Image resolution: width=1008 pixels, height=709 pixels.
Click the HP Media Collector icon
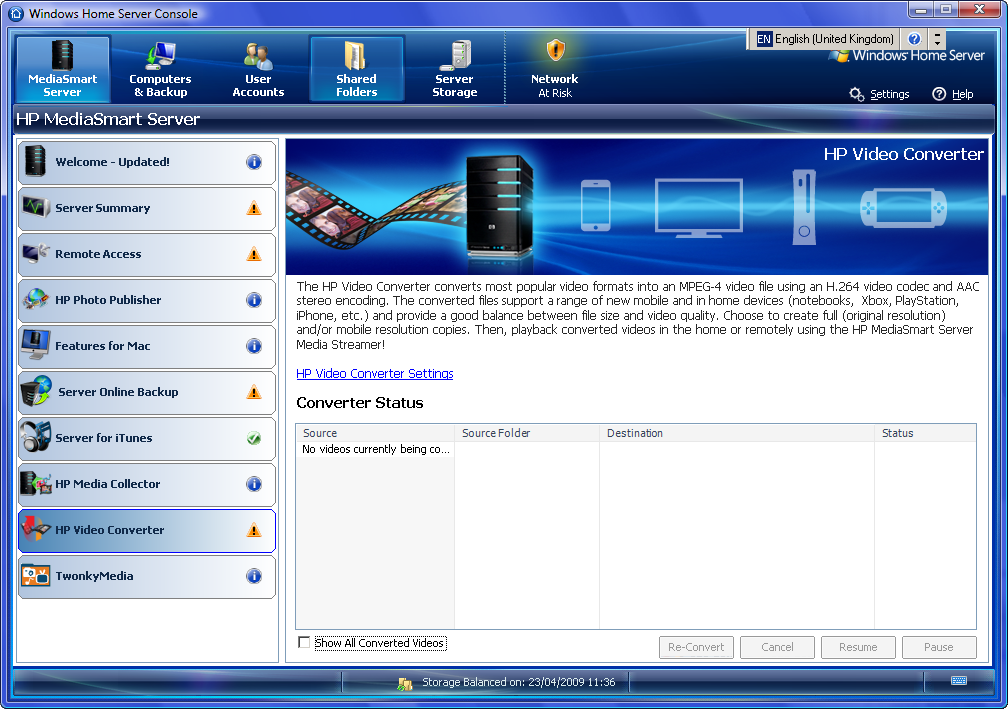click(36, 483)
